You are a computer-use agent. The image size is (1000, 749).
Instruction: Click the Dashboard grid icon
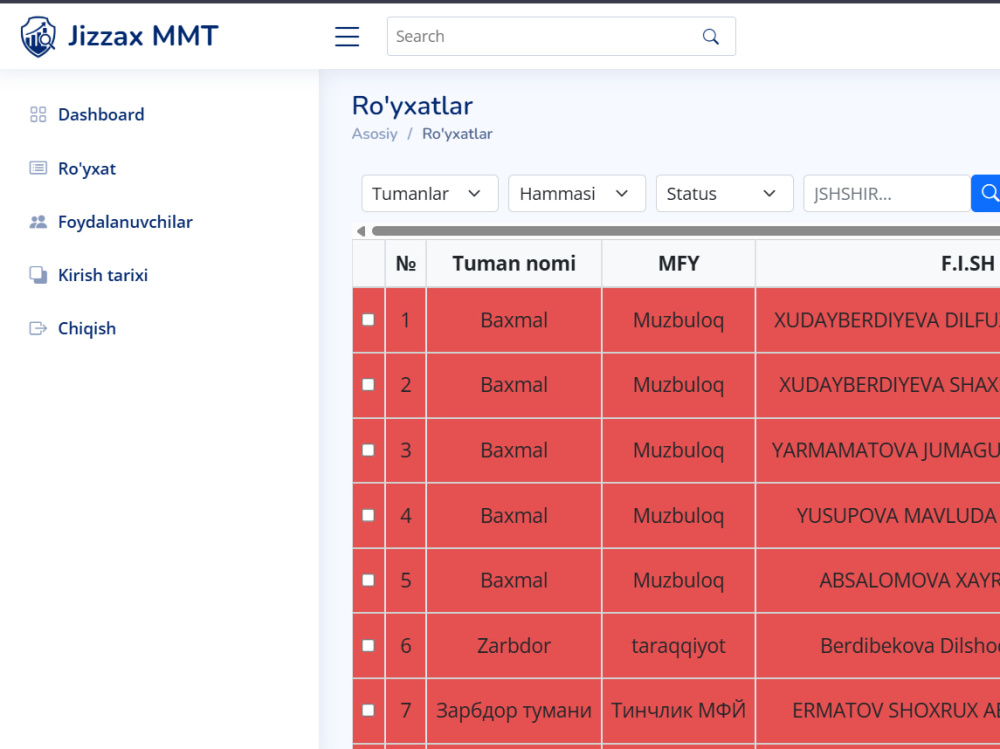[38, 114]
